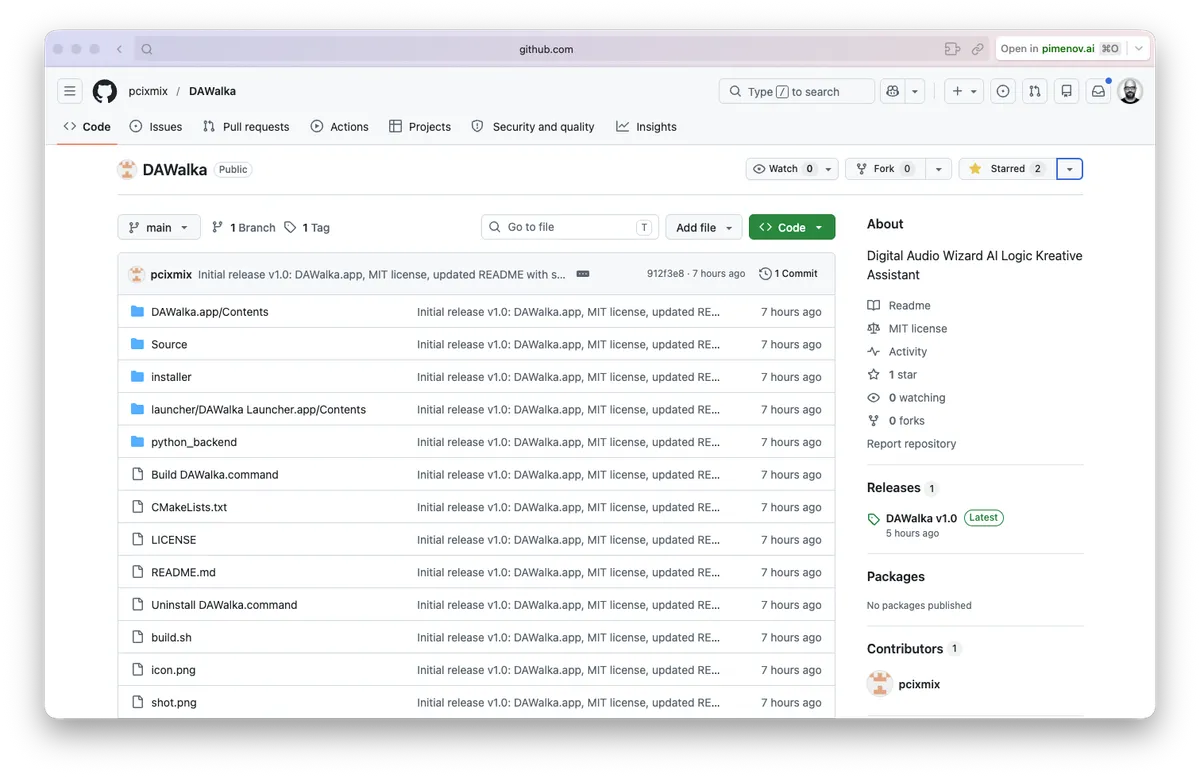Open Uninstall DAWalka.command file
This screenshot has width=1200, height=777.
(224, 604)
